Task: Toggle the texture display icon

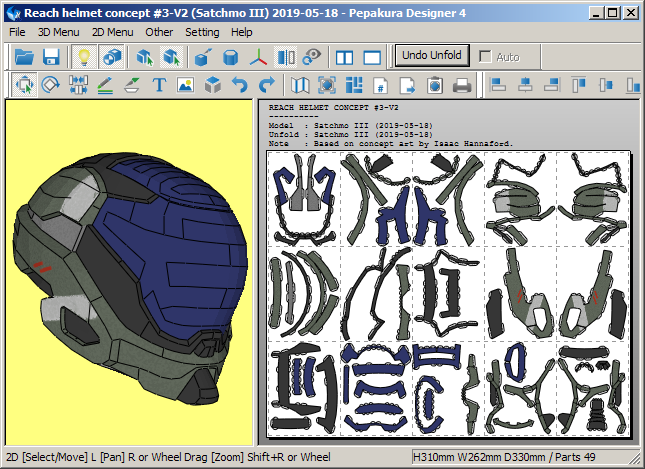Action: click(x=111, y=57)
